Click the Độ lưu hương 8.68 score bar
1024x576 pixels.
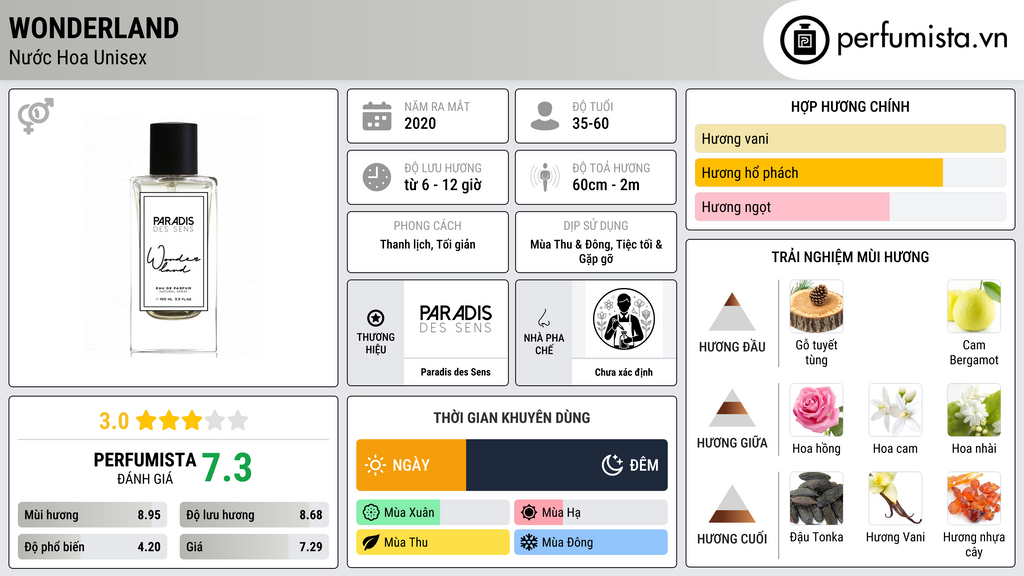(254, 515)
